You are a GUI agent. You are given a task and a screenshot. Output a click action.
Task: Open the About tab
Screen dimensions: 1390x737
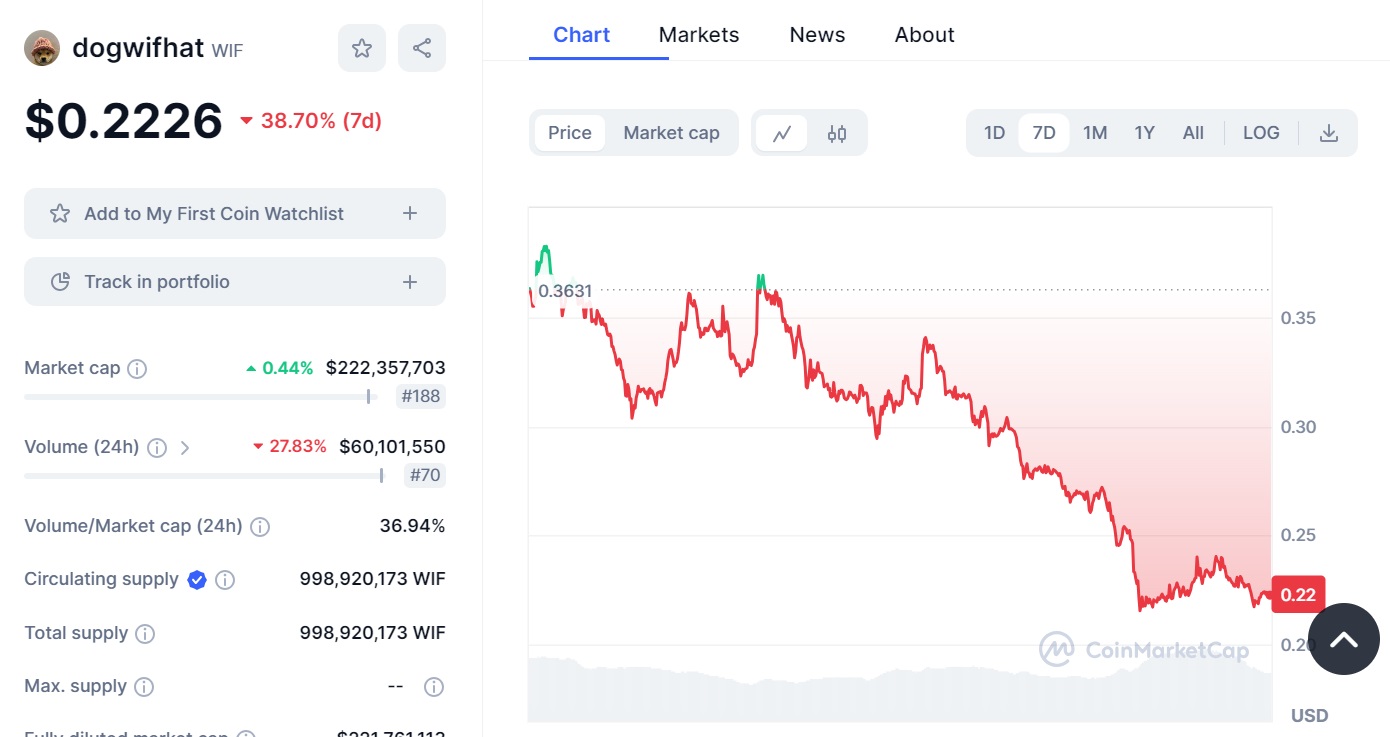point(924,35)
